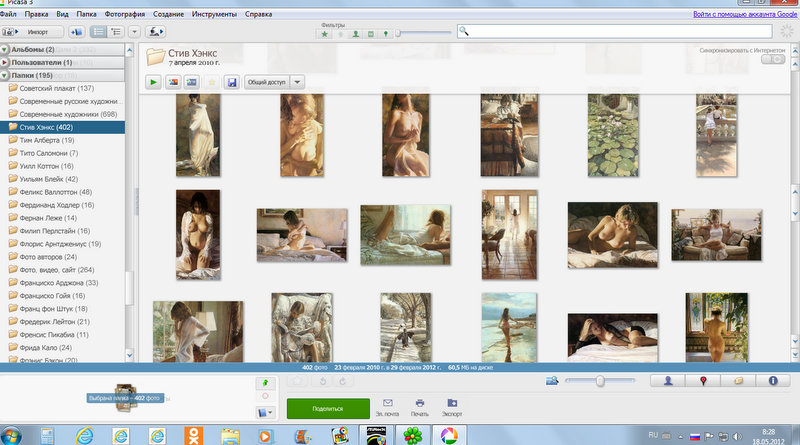Open the Вид menu
This screenshot has height=445, width=800.
(x=63, y=14)
